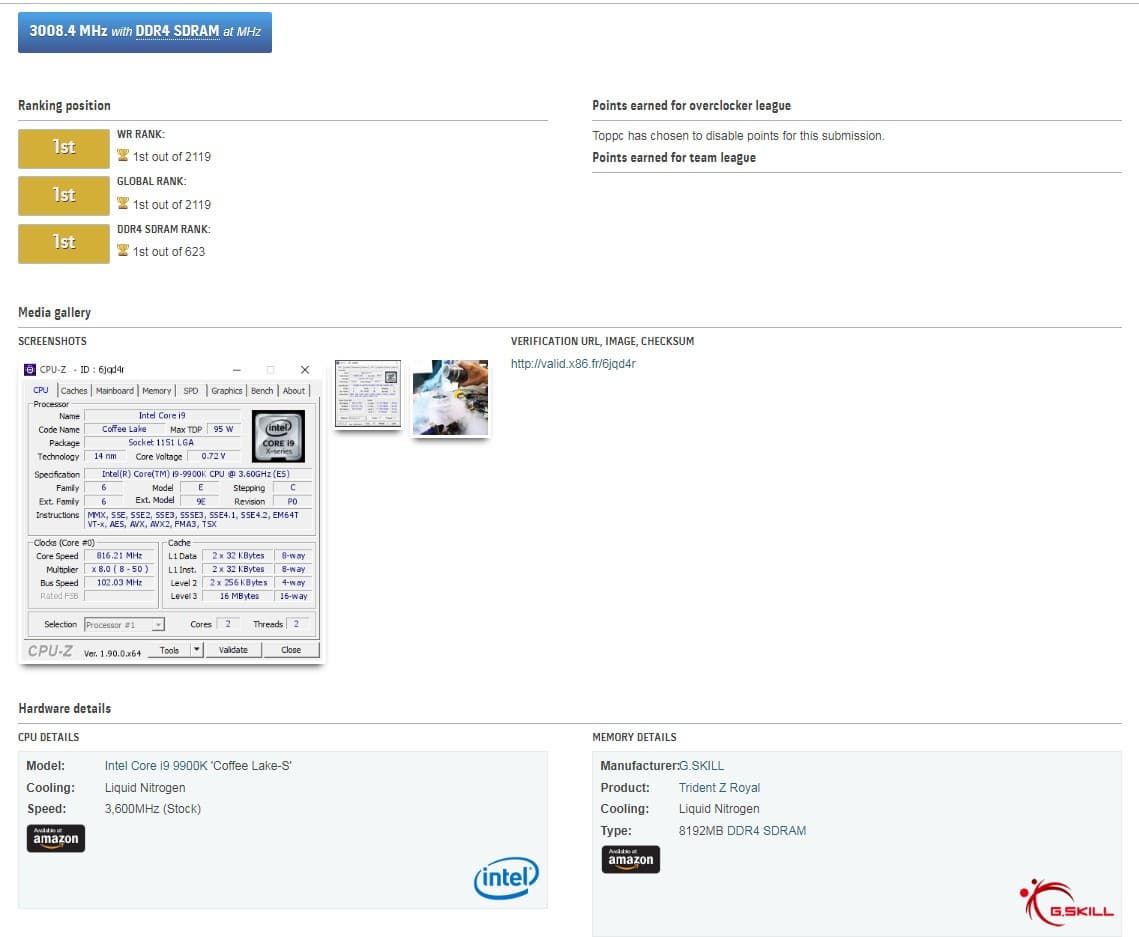Switch to the CPU tab in CPU-Z
This screenshot has height=937, width=1139.
coord(41,391)
